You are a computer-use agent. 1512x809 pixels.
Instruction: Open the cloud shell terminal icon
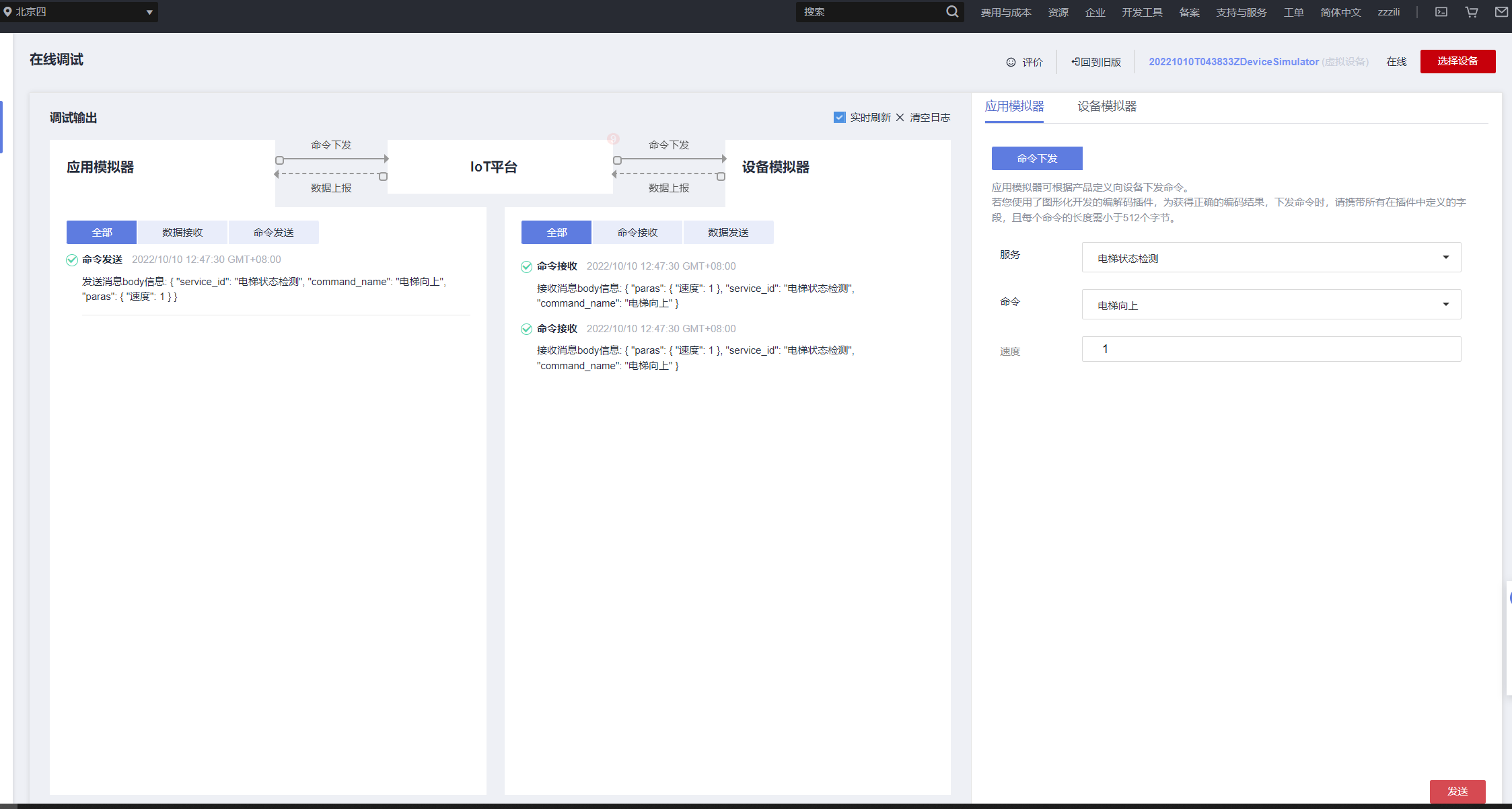point(1441,12)
